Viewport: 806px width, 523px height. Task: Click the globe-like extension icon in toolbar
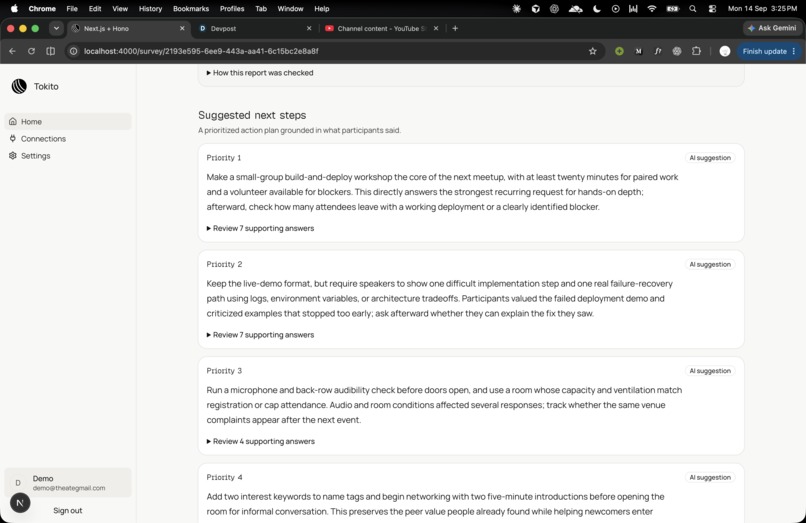click(x=677, y=51)
